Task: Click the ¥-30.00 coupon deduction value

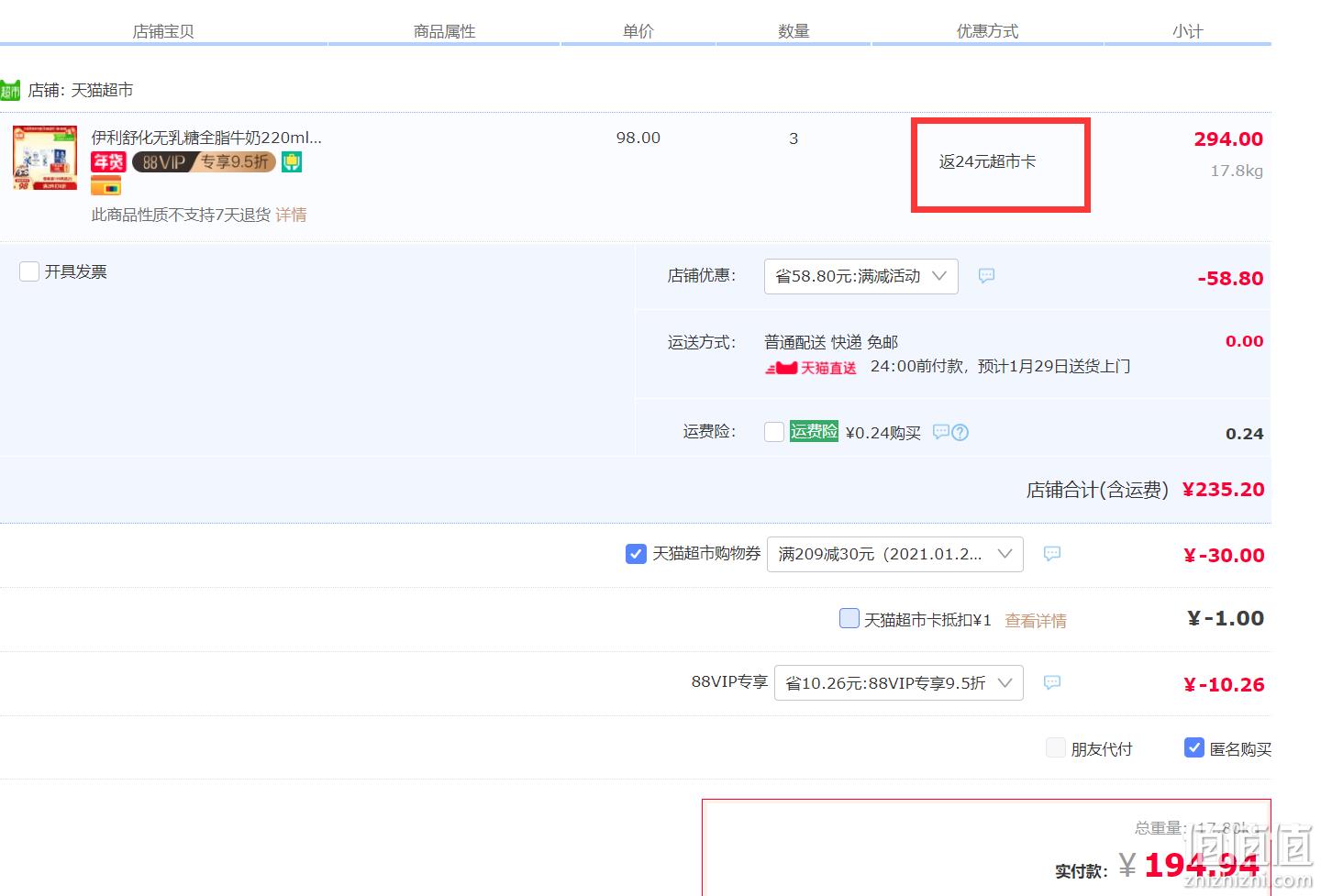Action: click(x=1225, y=556)
